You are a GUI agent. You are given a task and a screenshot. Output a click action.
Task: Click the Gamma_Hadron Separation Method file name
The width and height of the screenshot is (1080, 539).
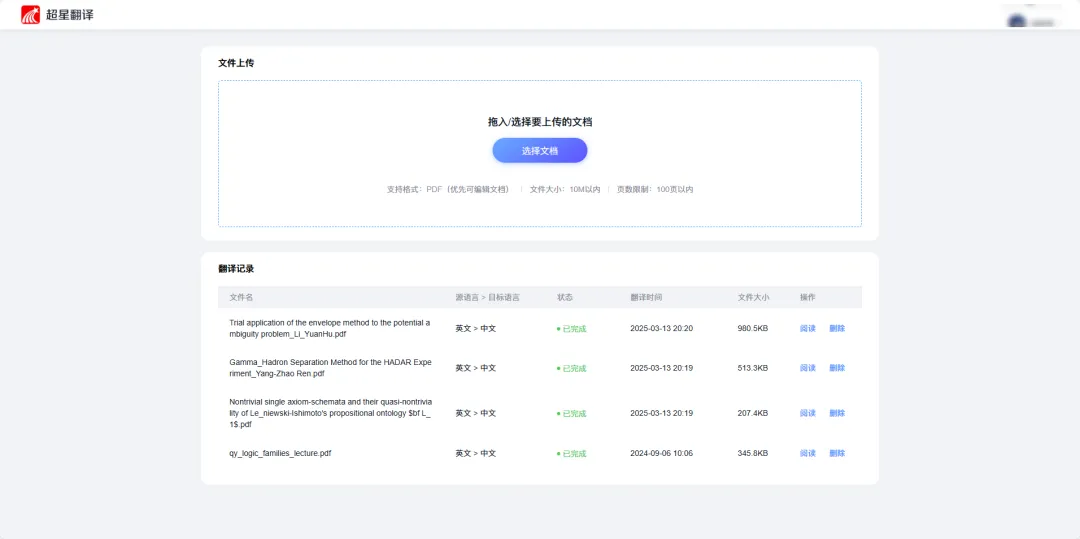[330, 368]
